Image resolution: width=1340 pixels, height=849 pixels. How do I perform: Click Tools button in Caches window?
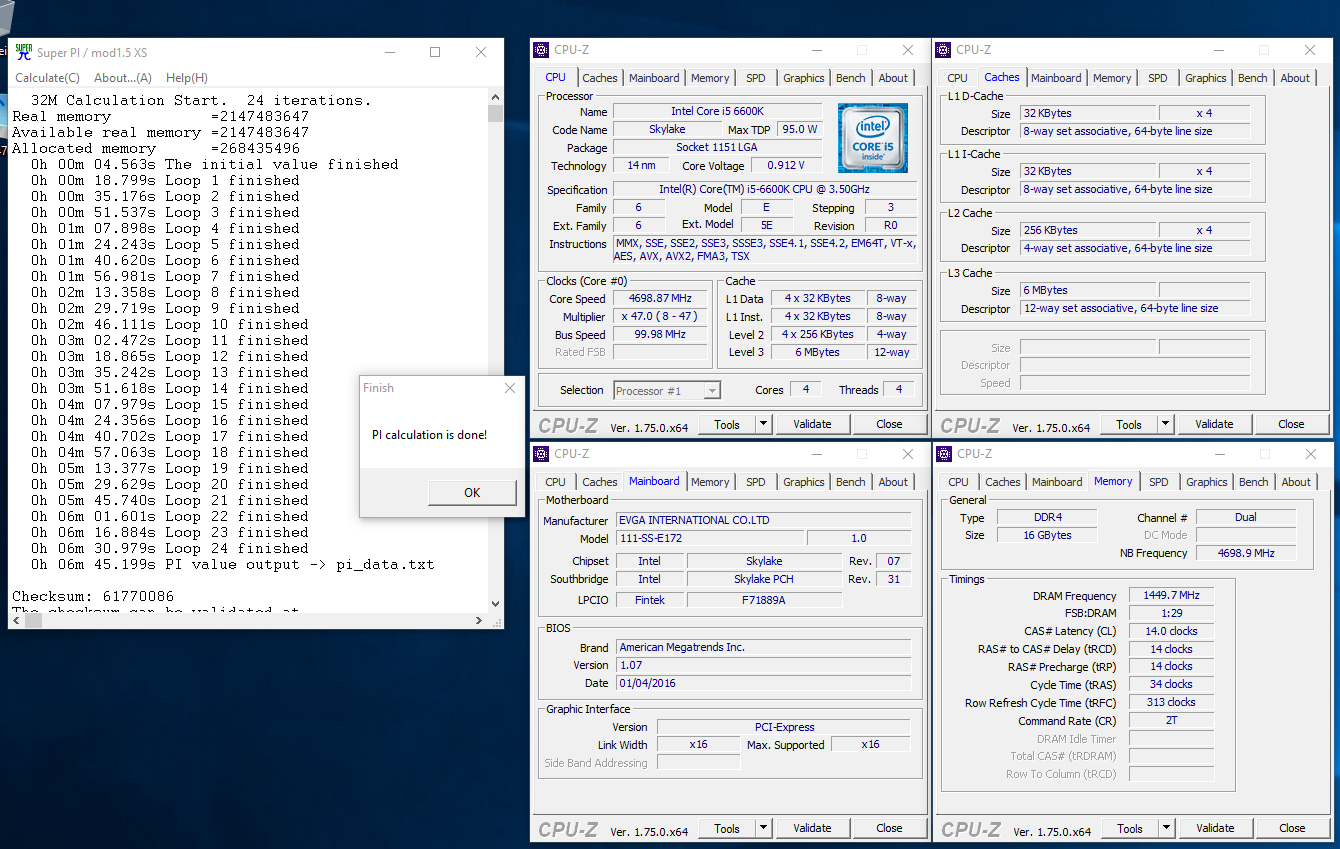(1129, 424)
